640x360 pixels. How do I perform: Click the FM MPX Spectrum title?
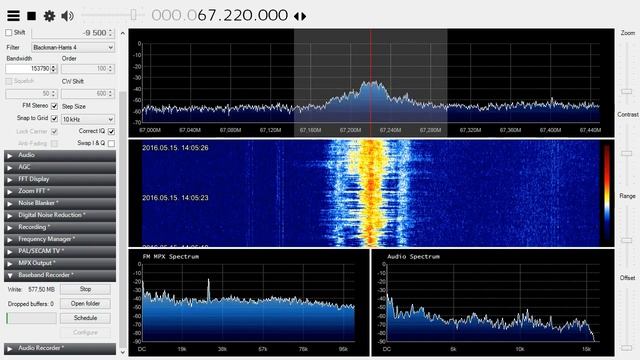tap(171, 257)
